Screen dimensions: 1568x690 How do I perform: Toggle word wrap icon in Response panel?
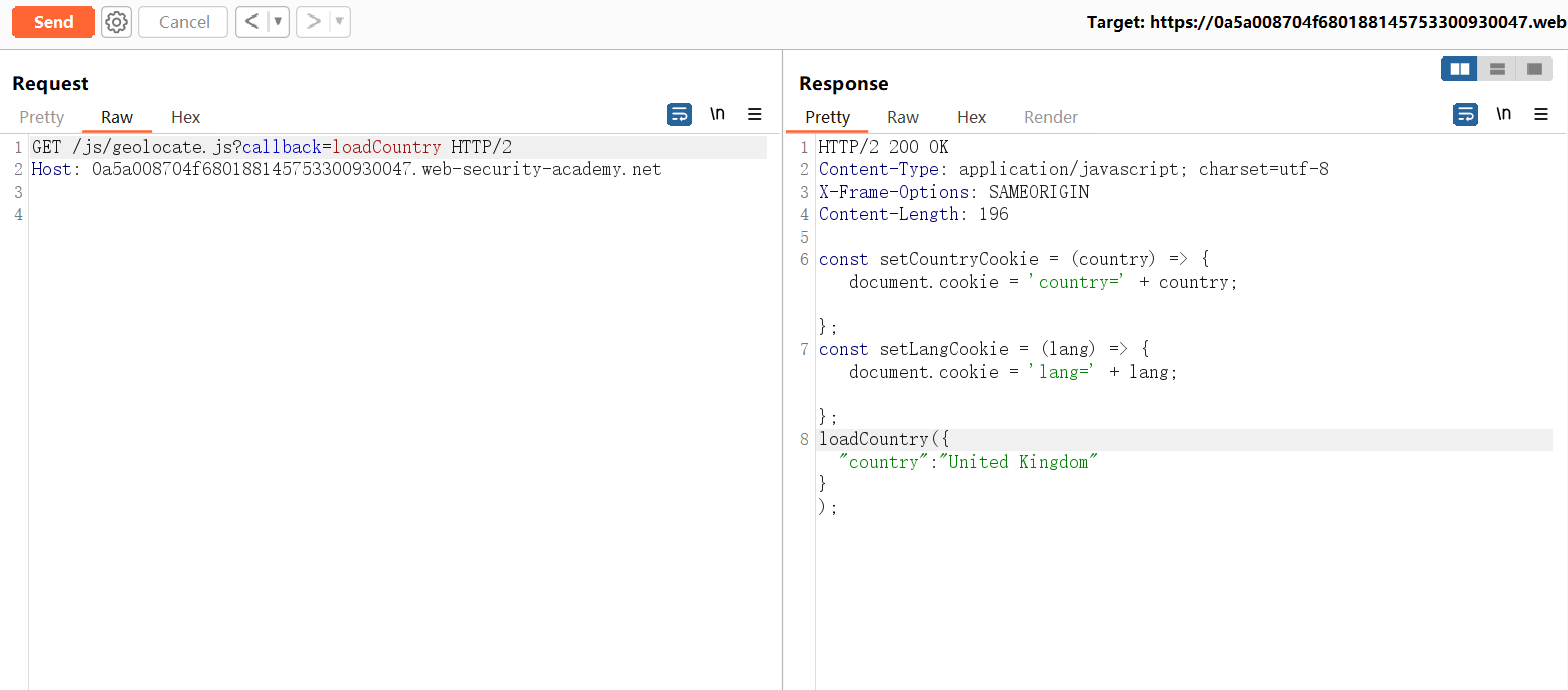pos(1465,114)
